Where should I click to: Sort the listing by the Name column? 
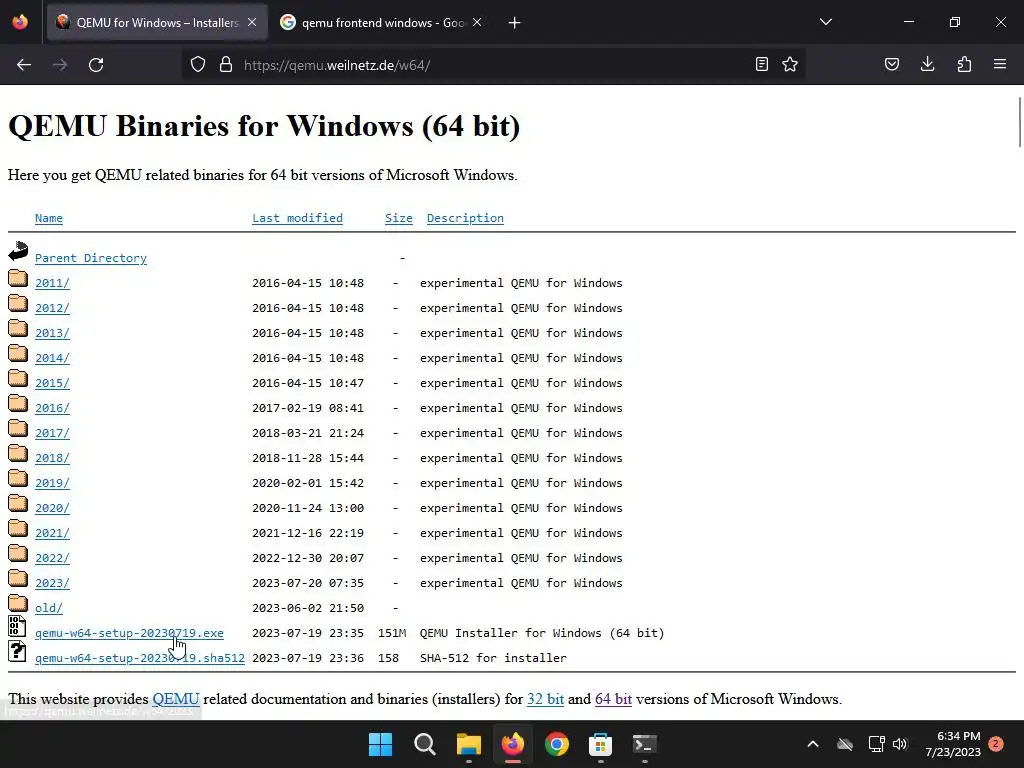(x=49, y=218)
